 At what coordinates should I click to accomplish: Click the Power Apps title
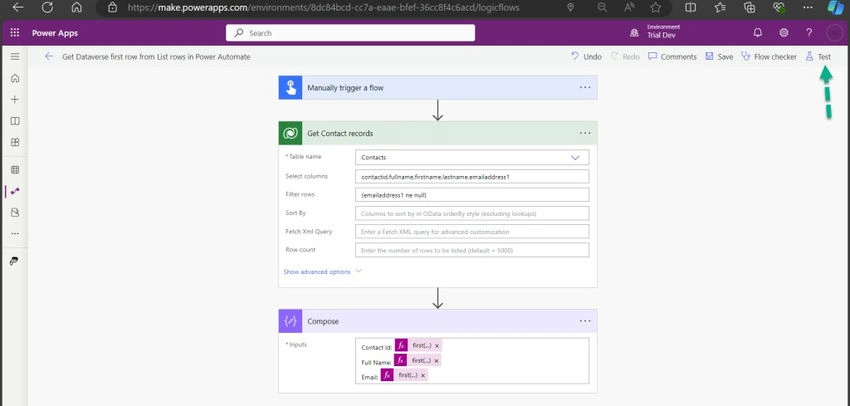[55, 33]
